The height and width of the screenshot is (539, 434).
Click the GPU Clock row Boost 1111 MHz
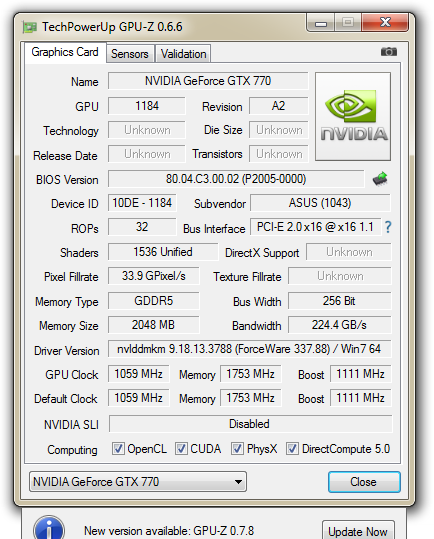[x=360, y=374]
